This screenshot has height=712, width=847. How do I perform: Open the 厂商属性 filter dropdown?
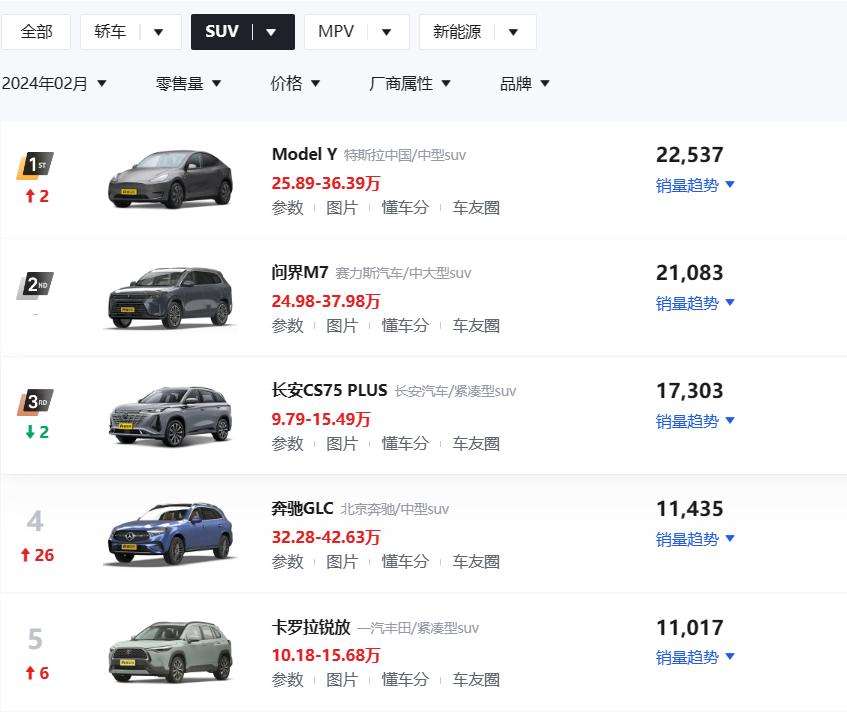coord(410,83)
